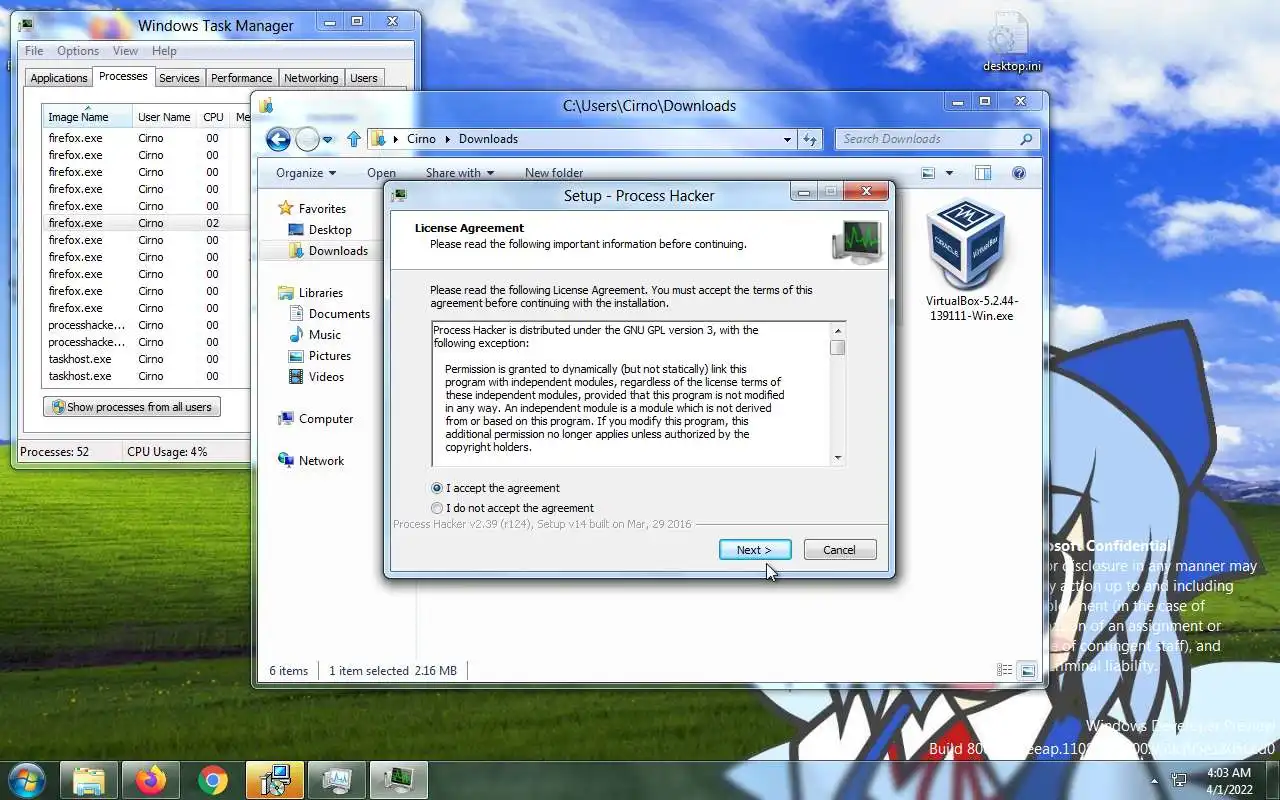Viewport: 1280px width, 800px height.
Task: Switch to Networking tab in Task Manager
Action: (x=311, y=78)
